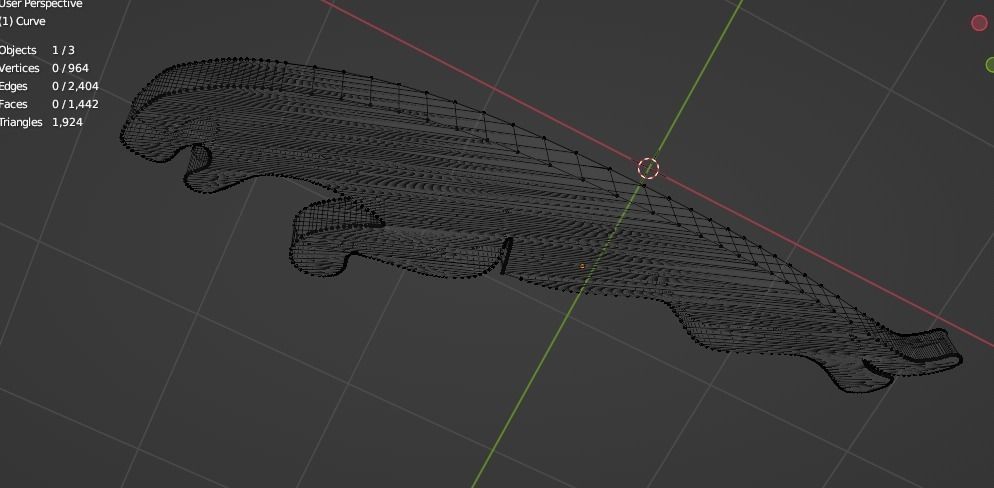Click the orange object origin dot

pyautogui.click(x=583, y=266)
